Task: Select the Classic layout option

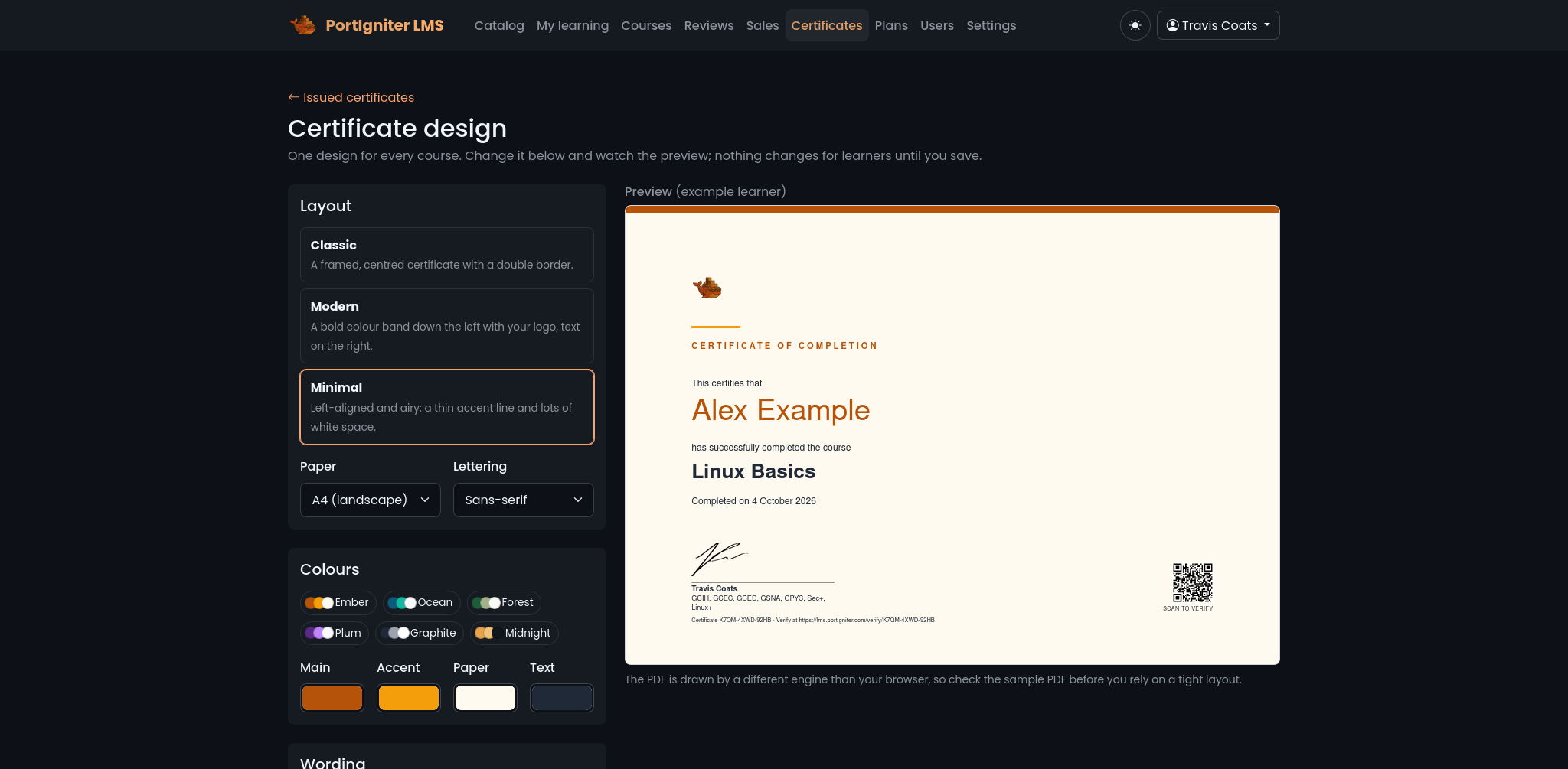Action: pyautogui.click(x=447, y=255)
